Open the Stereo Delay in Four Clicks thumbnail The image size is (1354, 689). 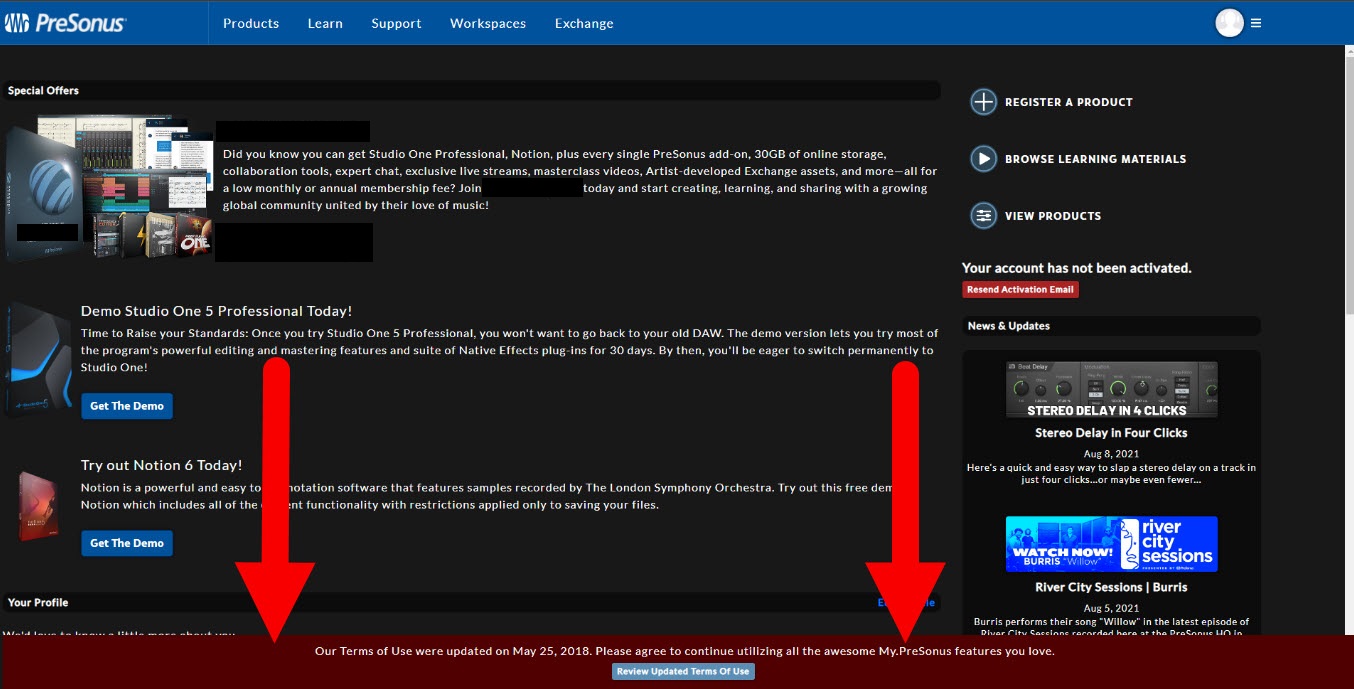pyautogui.click(x=1111, y=390)
